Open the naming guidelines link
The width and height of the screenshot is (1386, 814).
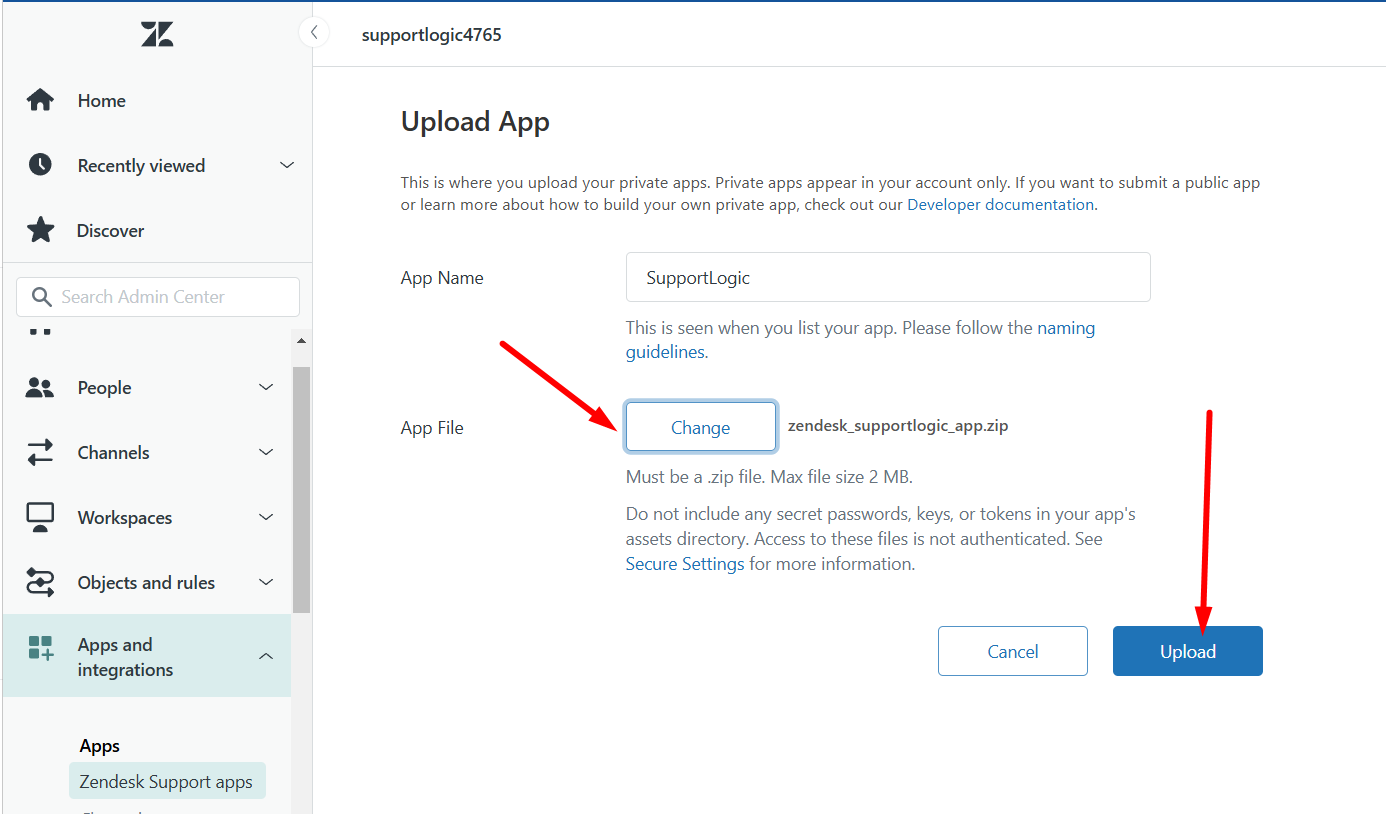point(860,340)
